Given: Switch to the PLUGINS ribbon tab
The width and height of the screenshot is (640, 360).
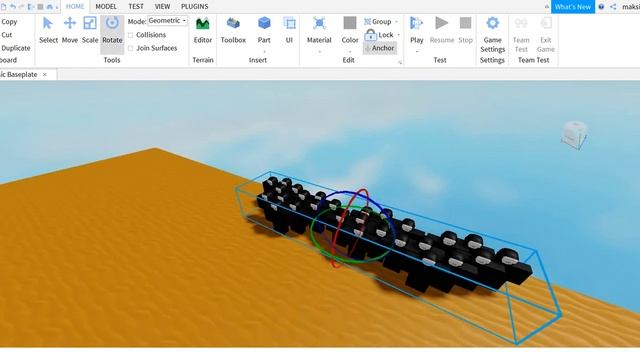Looking at the screenshot, I should pyautogui.click(x=194, y=7).
